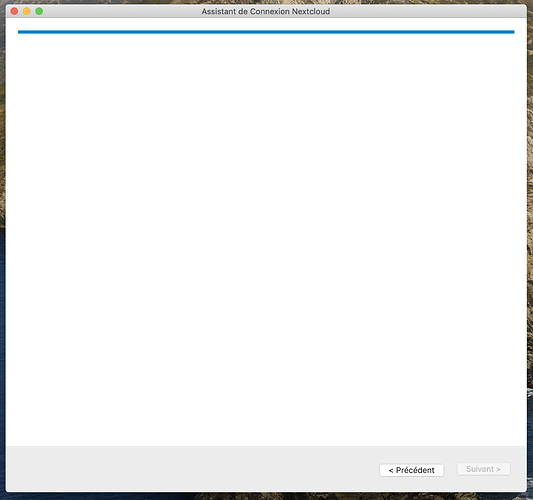The image size is (533, 500).
Task: Click the Assistant de Connexion Nextcloud title
Action: (x=265, y=12)
